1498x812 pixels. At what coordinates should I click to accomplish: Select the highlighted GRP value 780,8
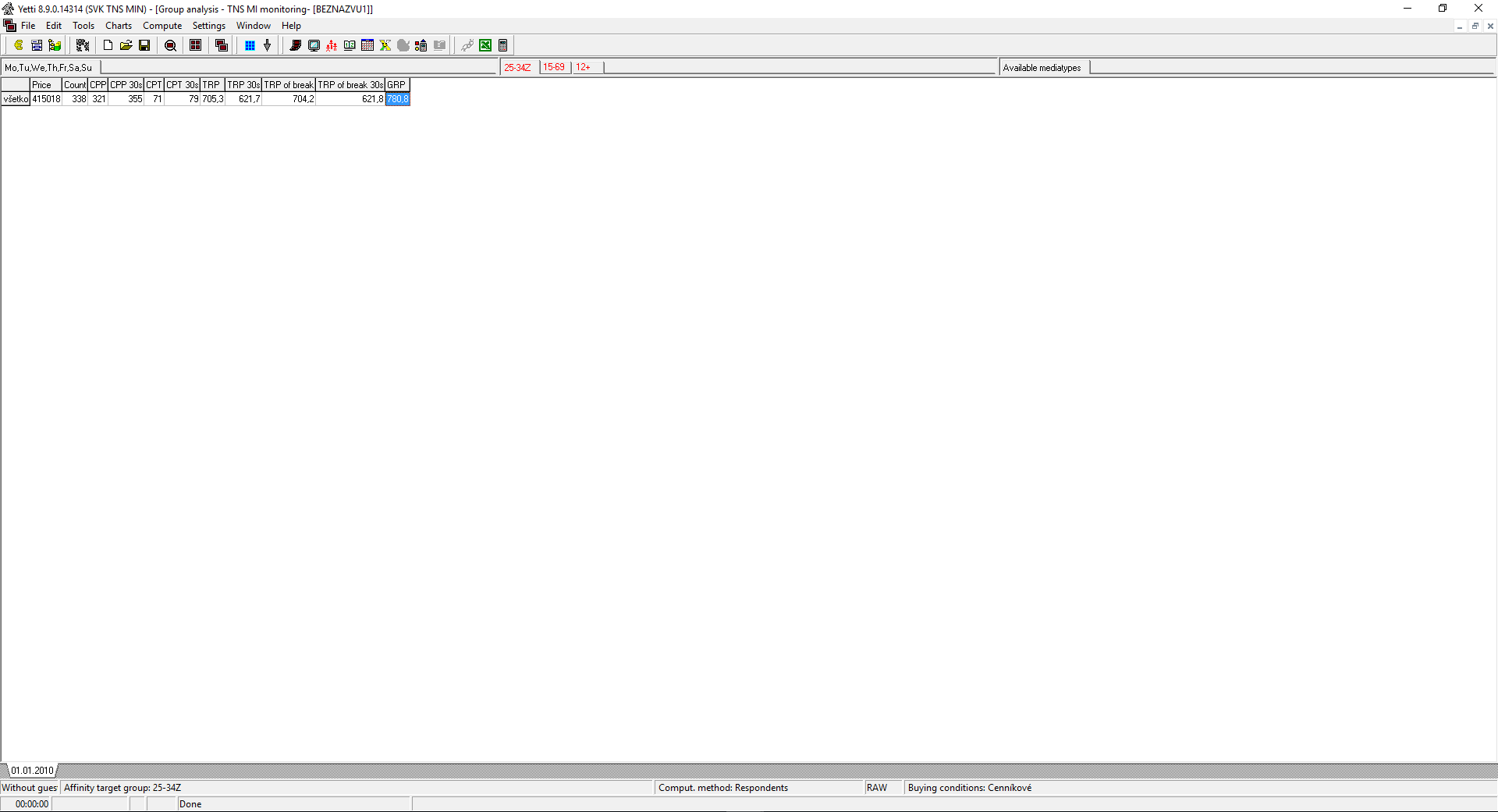(x=397, y=99)
